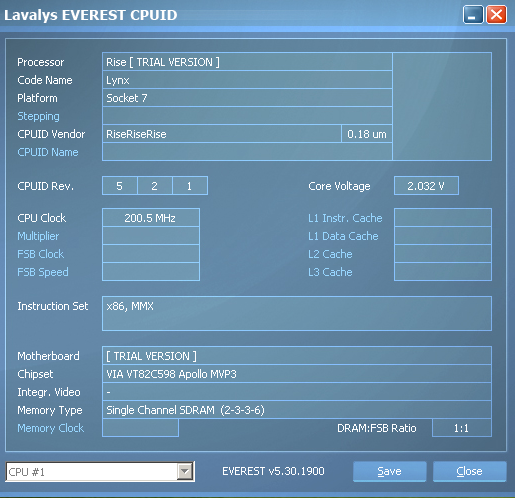Click the Core Voltage value '2.032 V'
515x498 pixels.
426,186
